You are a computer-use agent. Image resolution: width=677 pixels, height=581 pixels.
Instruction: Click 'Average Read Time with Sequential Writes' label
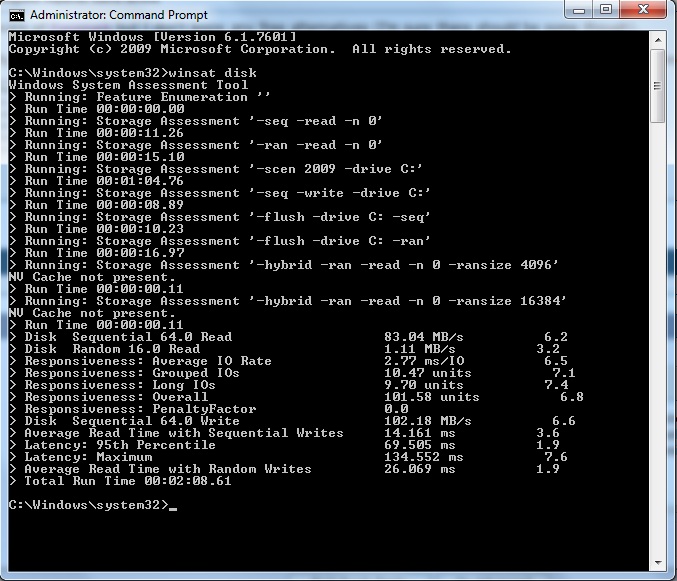coord(184,433)
